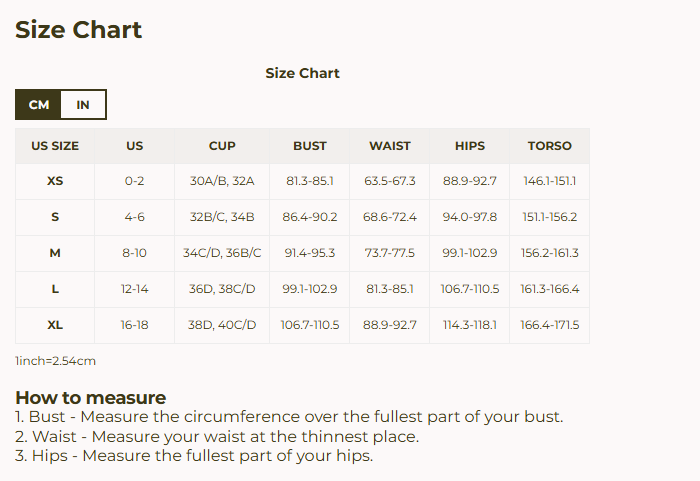Screen dimensions: 700x481
Task: Click the 91.4-95.3 bust value
Action: coord(310,254)
